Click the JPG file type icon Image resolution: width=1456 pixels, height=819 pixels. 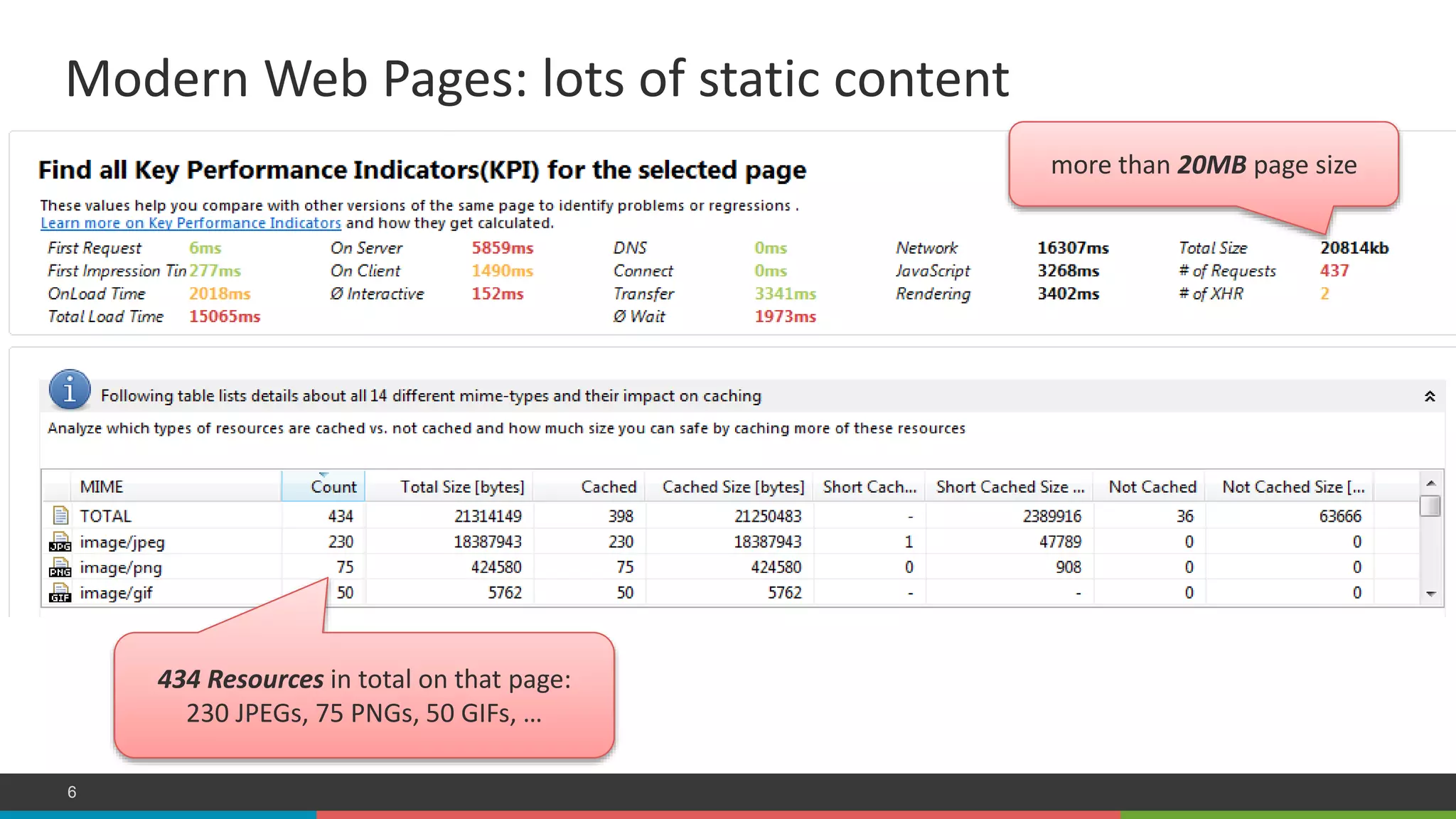click(x=60, y=542)
